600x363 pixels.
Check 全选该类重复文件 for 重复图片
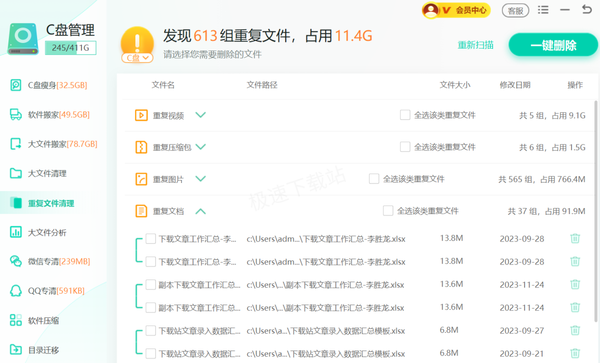tap(374, 179)
